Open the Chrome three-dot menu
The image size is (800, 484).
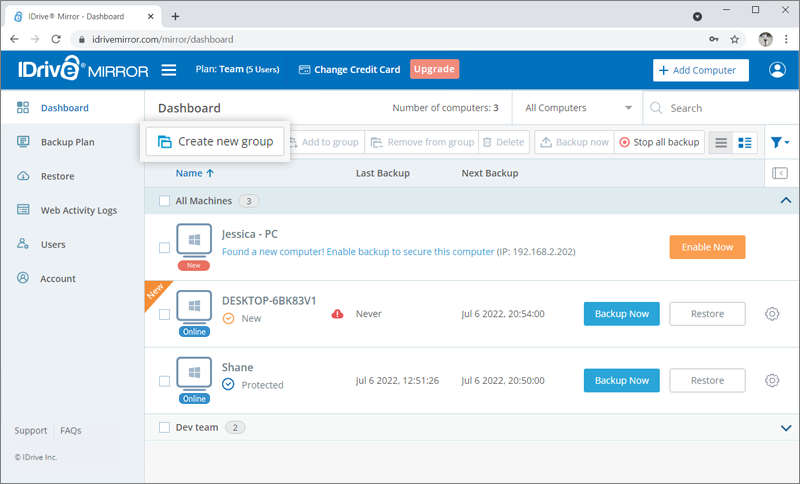click(x=786, y=39)
